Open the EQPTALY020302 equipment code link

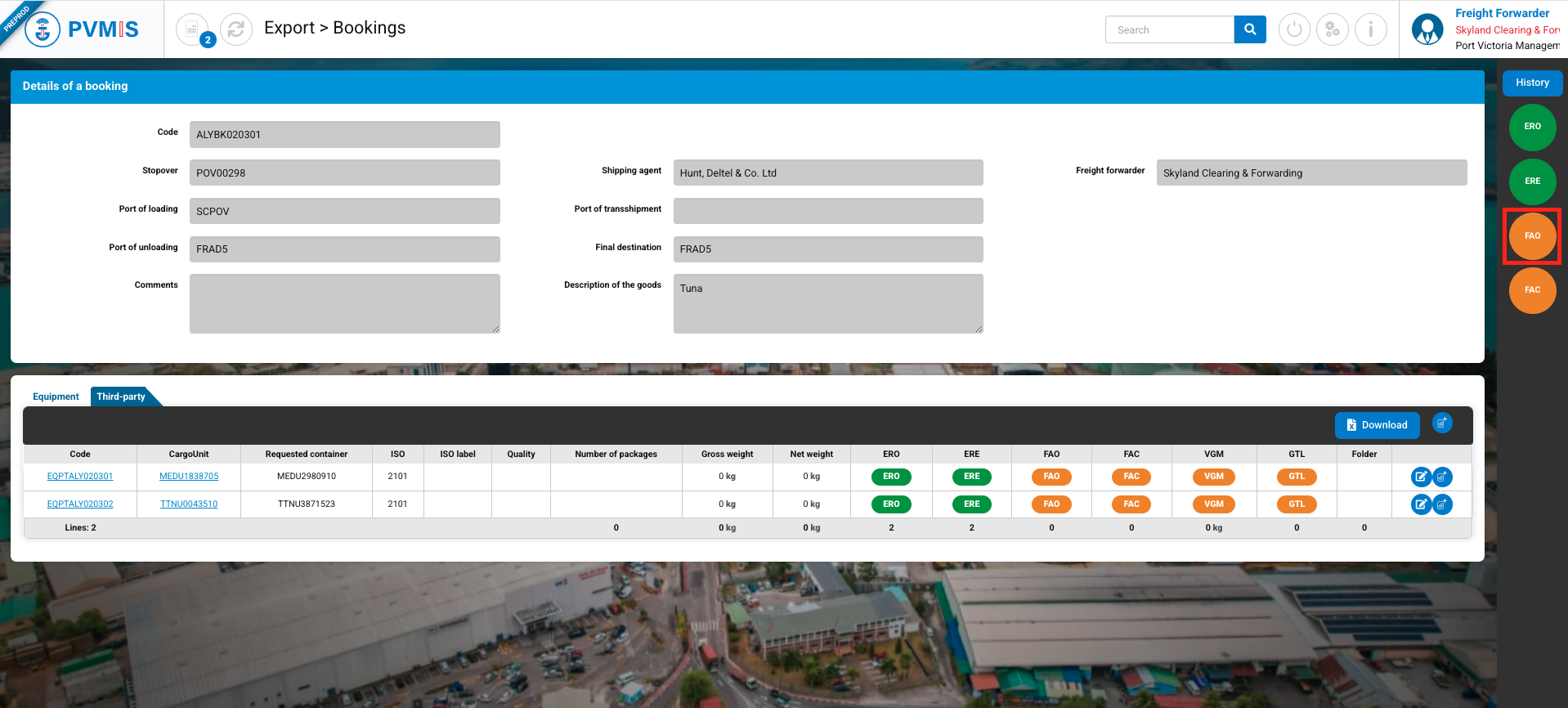click(x=80, y=504)
